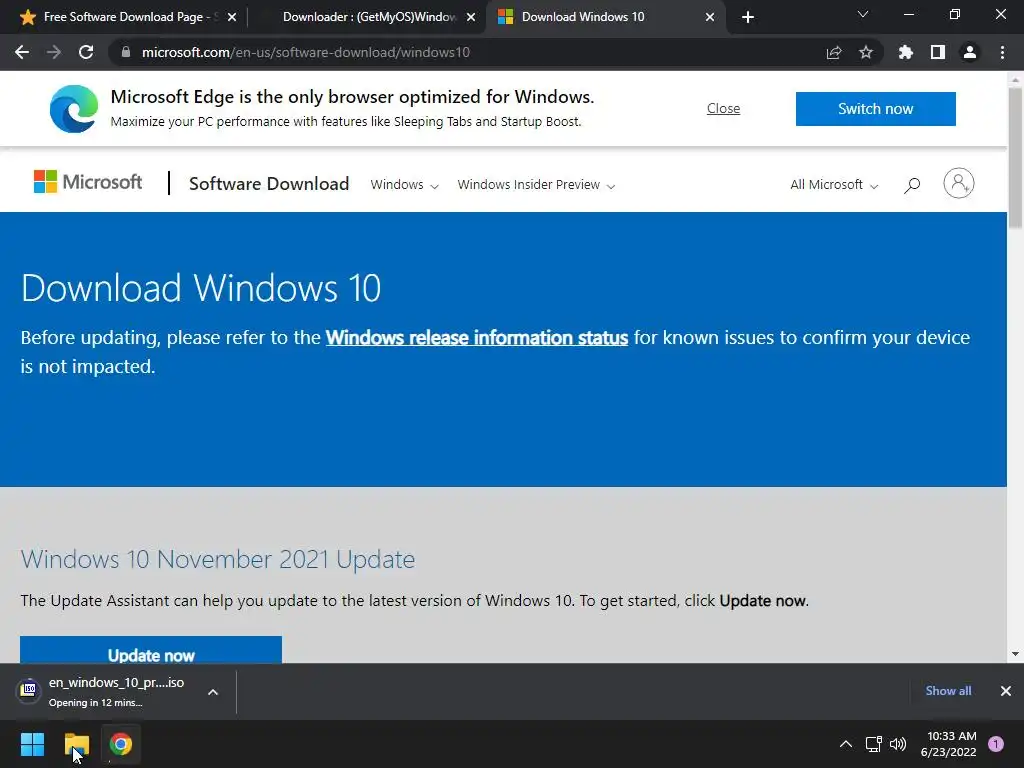Expand Windows Insider Preview menu
Screen dimensions: 1024x768
pos(536,185)
